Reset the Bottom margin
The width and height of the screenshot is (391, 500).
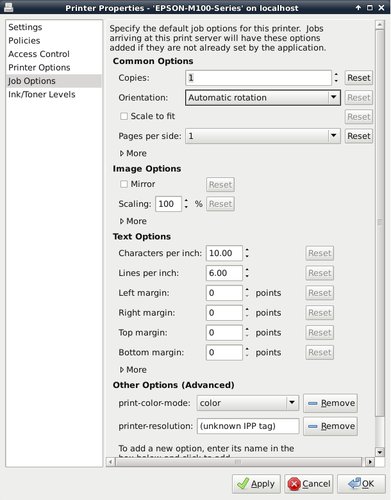tap(320, 352)
